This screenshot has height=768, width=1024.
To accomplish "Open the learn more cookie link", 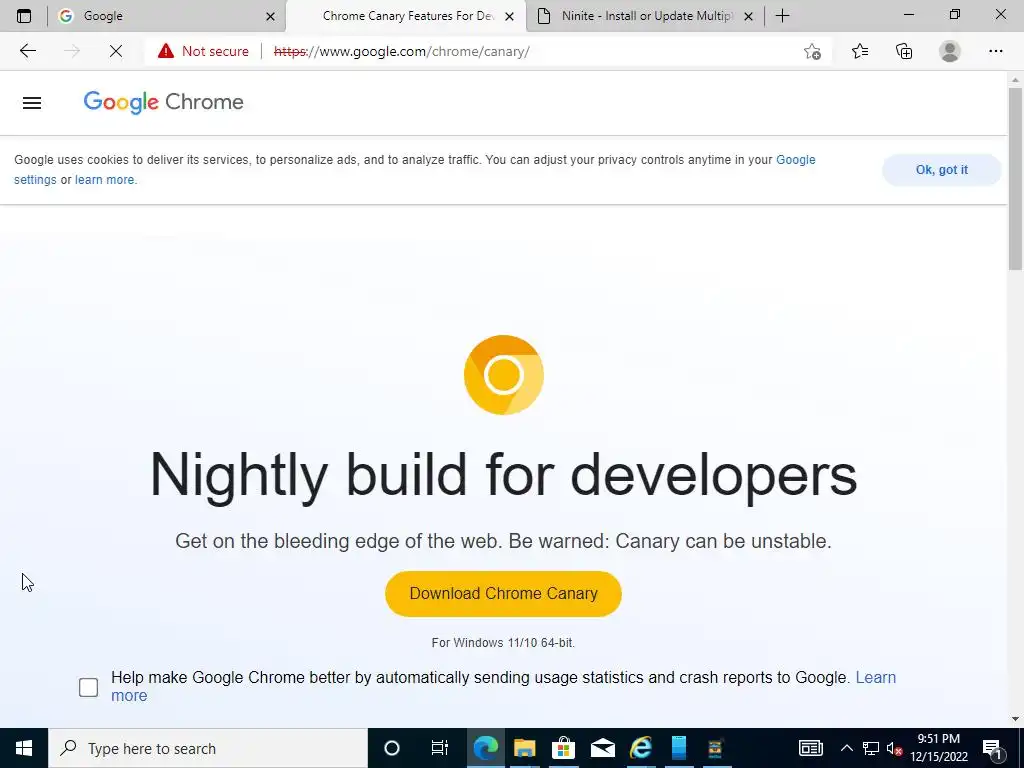I will coord(104,180).
